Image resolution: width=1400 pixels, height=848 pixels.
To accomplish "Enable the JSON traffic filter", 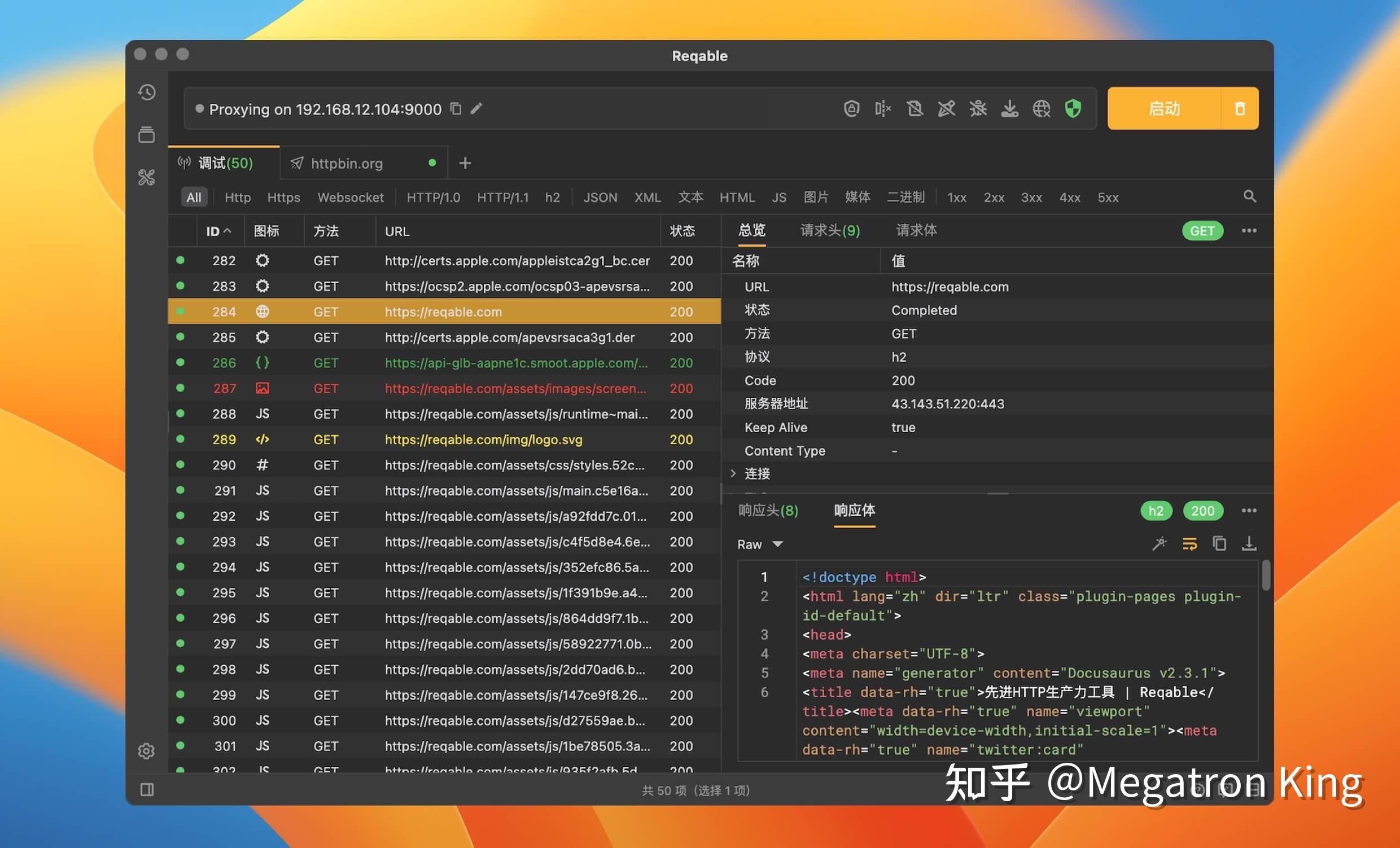I will click(600, 197).
